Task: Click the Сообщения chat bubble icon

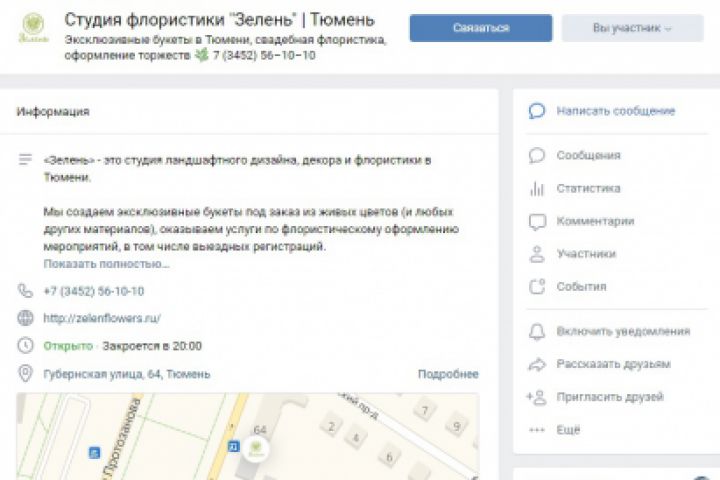Action: 537,155
